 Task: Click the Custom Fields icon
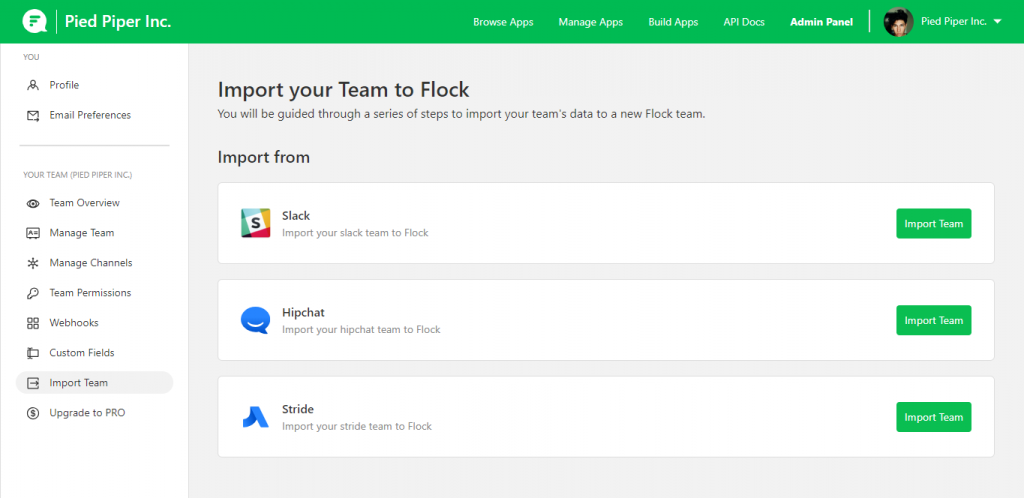(x=33, y=353)
